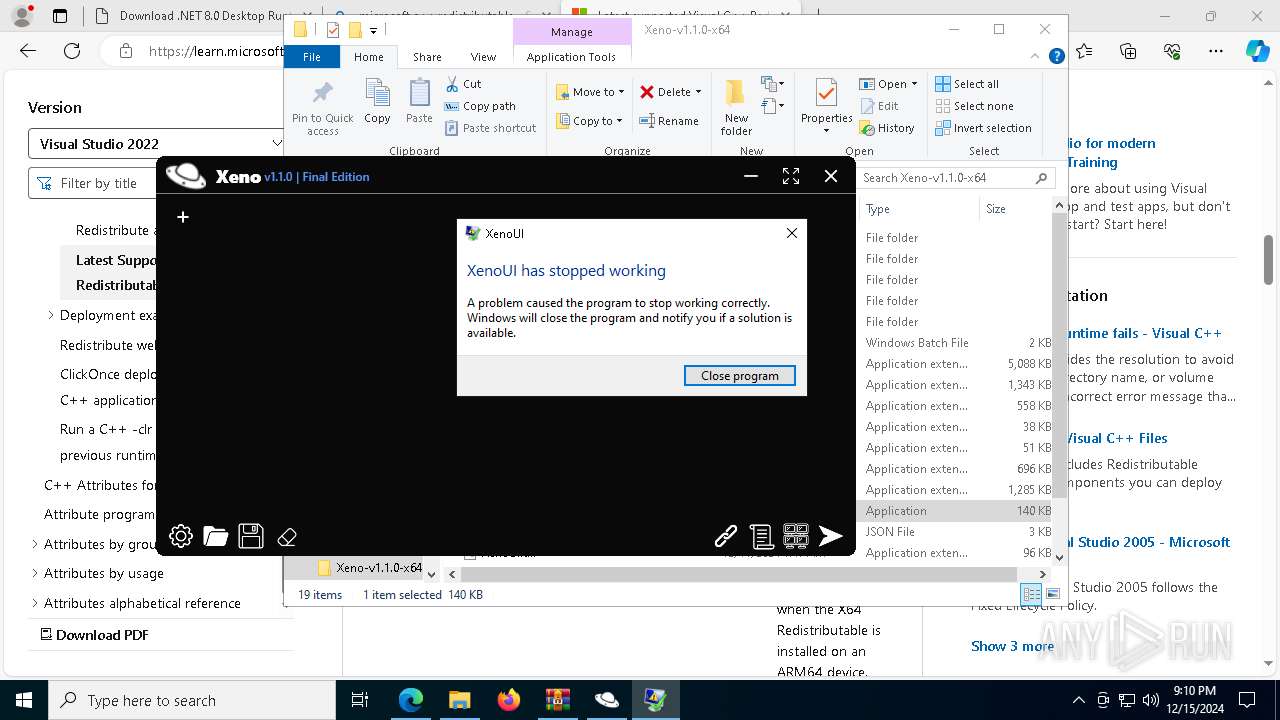Switch Explorer to large icons view

[1052, 594]
